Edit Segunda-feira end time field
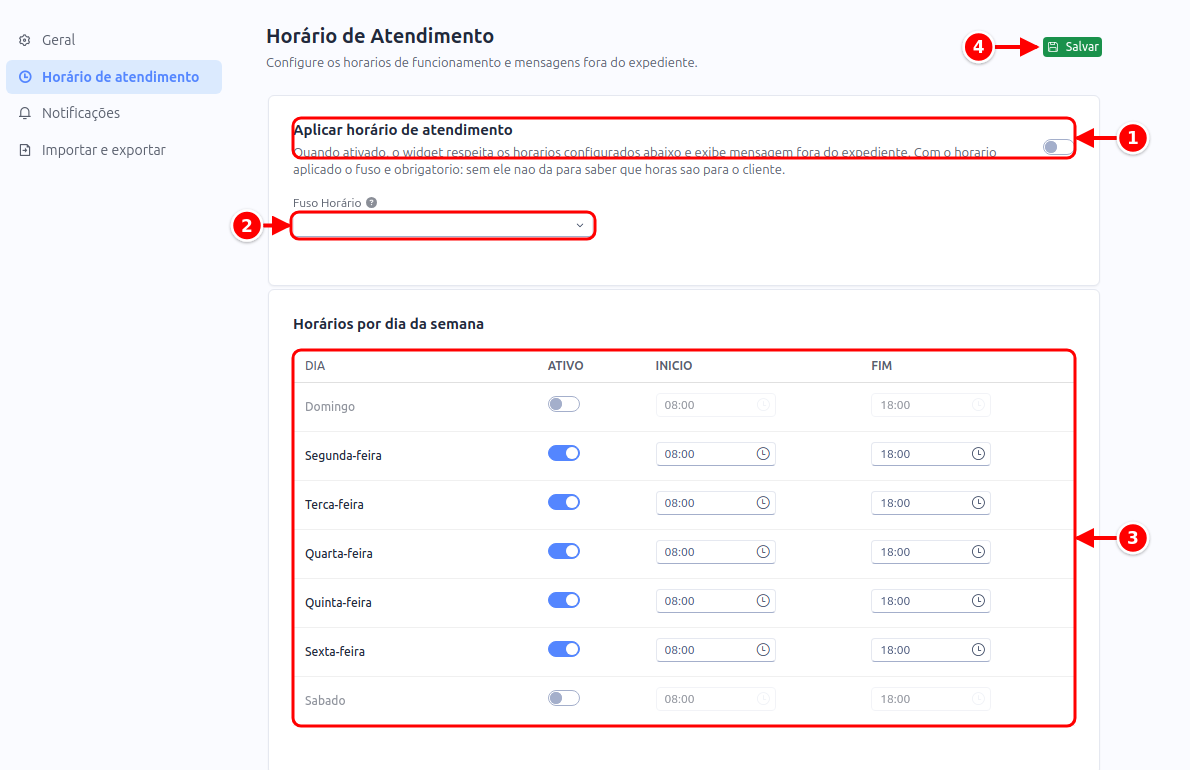1190x770 pixels. (x=930, y=454)
